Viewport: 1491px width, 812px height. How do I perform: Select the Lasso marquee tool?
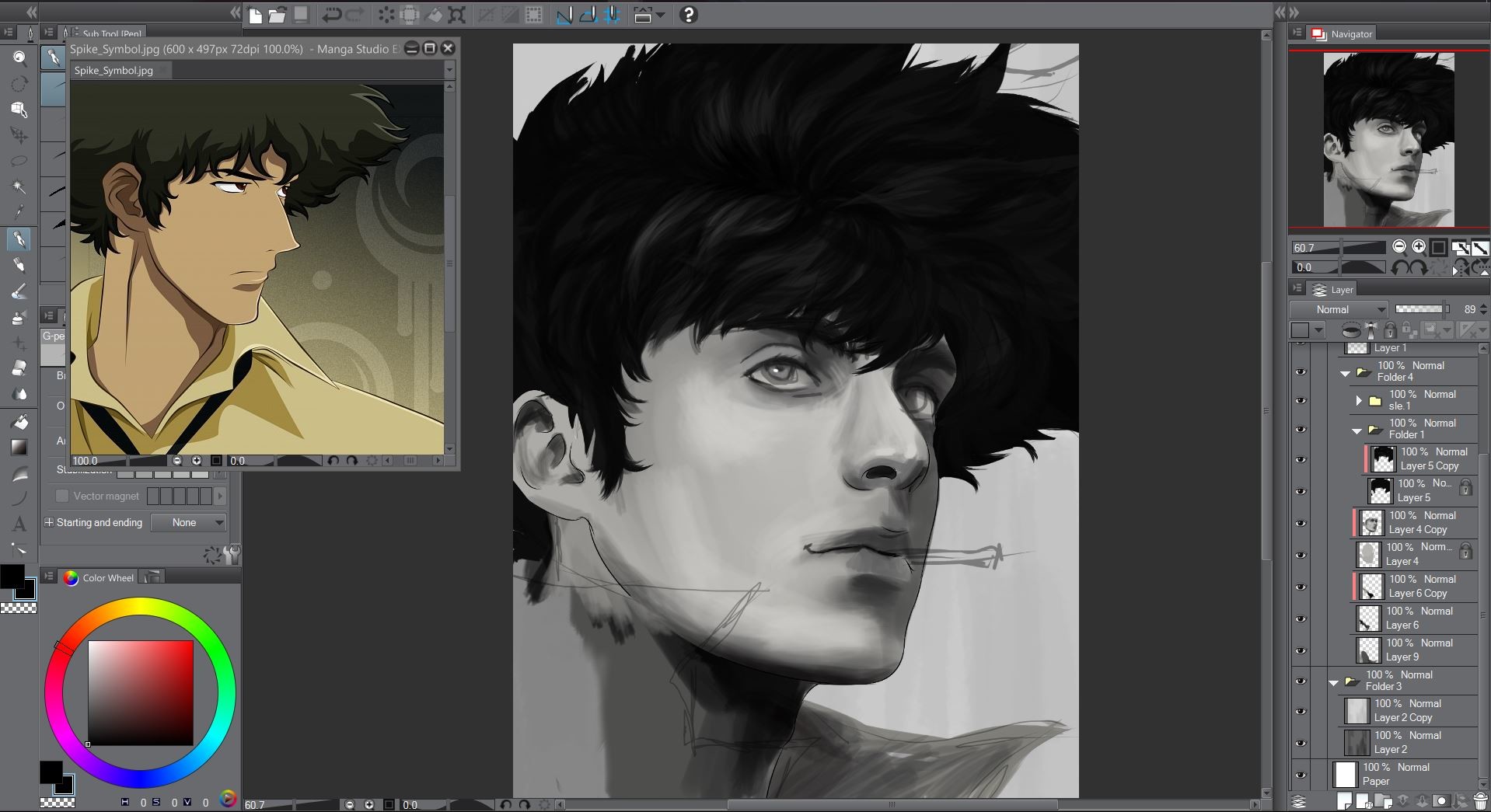(19, 161)
